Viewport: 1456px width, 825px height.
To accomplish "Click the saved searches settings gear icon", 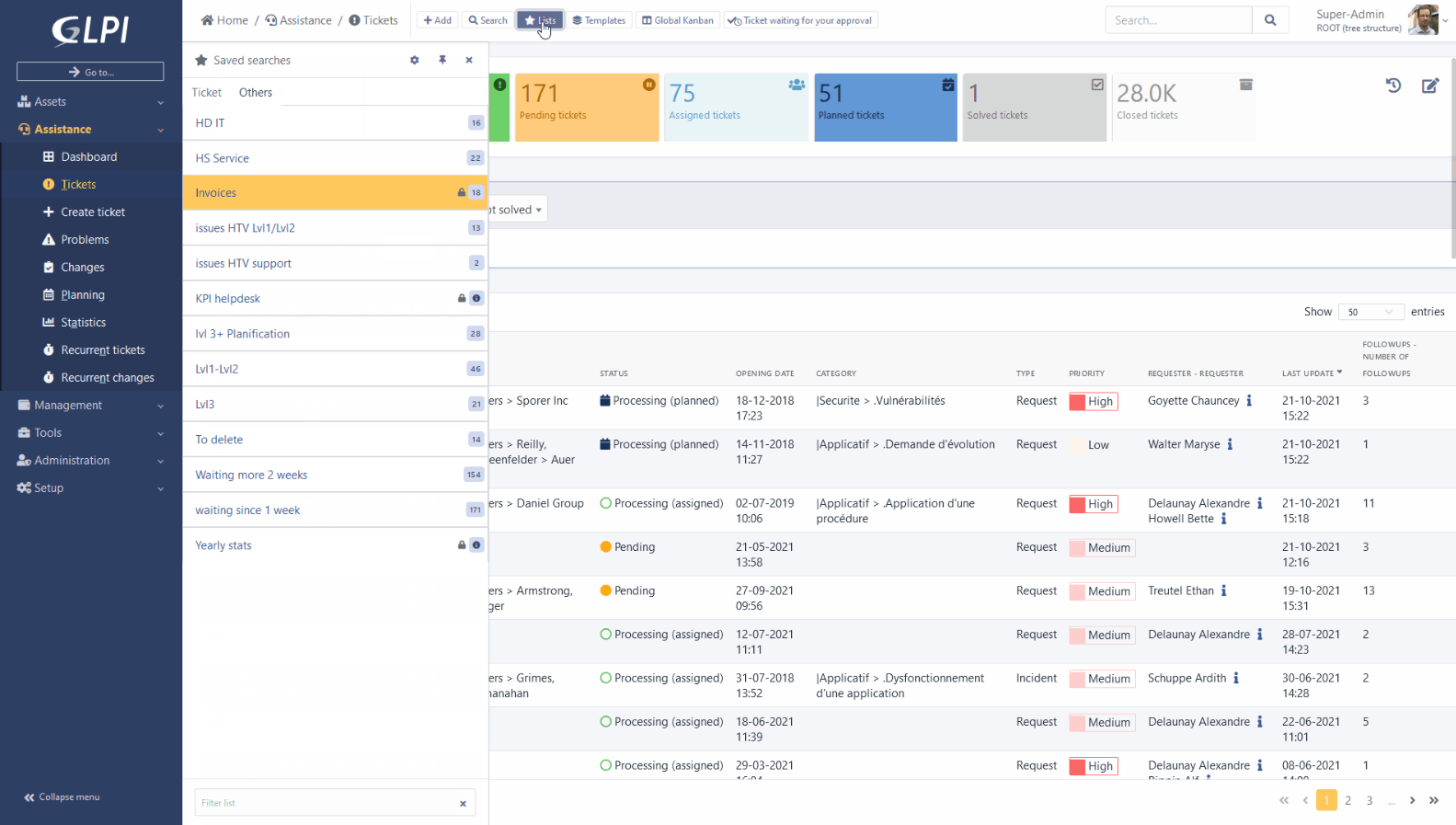I will [414, 60].
